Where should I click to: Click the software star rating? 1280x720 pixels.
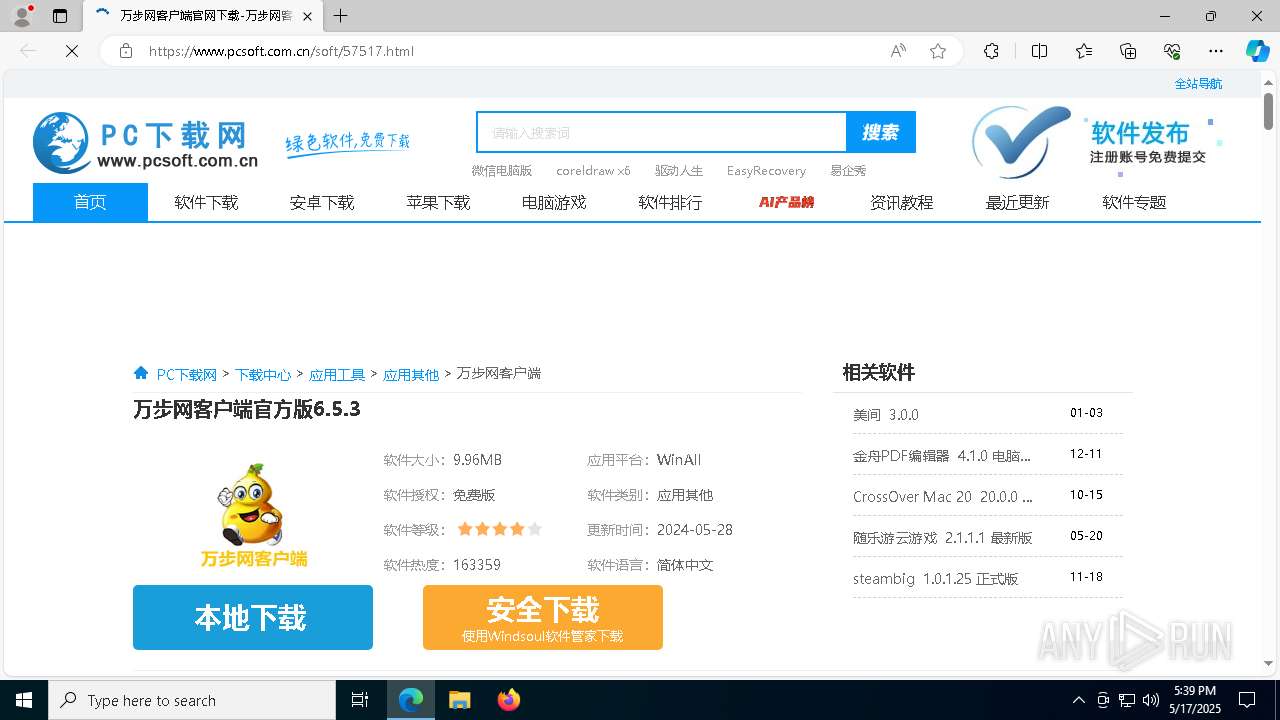click(499, 529)
